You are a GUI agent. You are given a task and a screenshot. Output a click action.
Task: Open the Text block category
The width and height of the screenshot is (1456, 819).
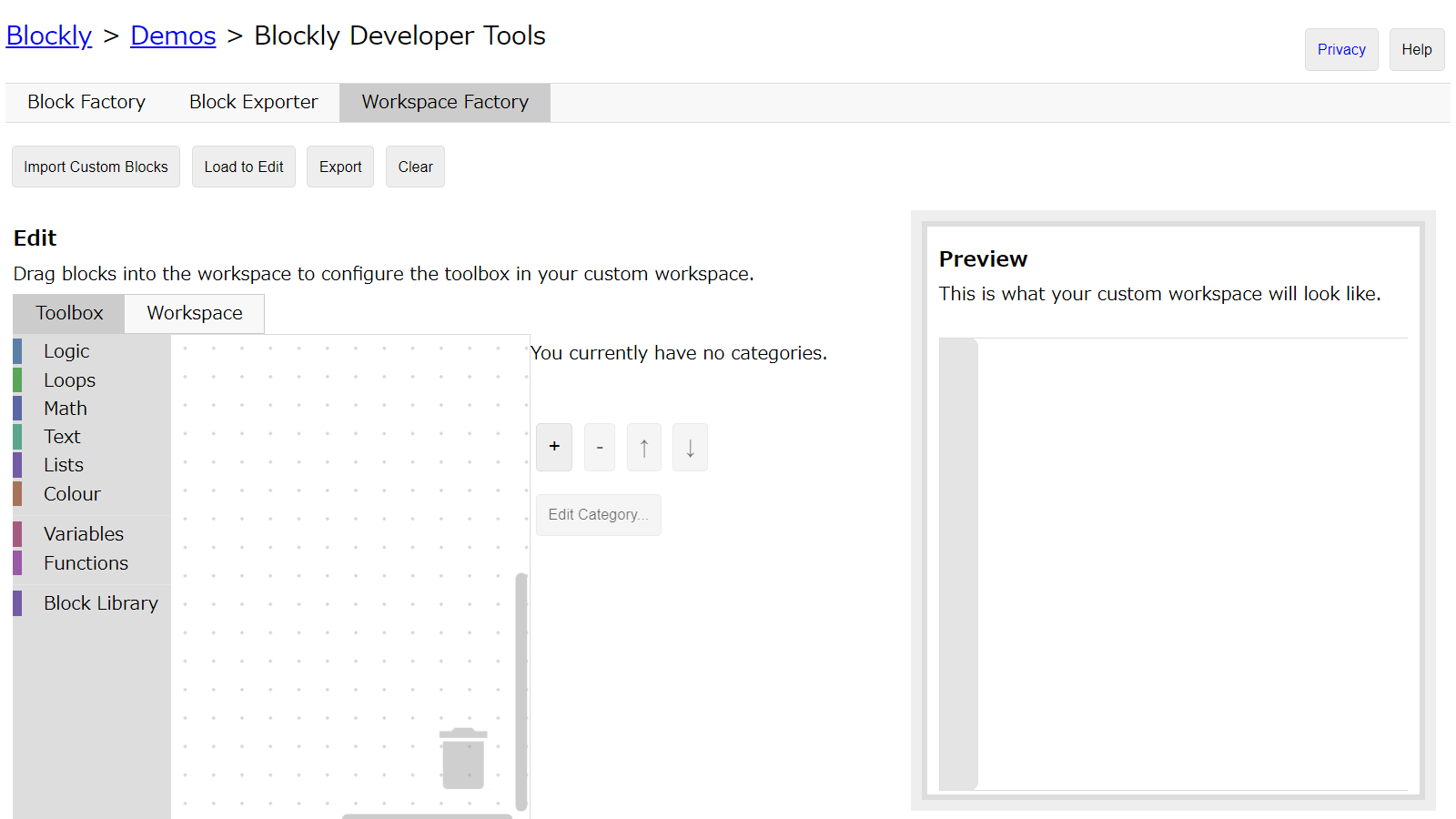point(62,437)
